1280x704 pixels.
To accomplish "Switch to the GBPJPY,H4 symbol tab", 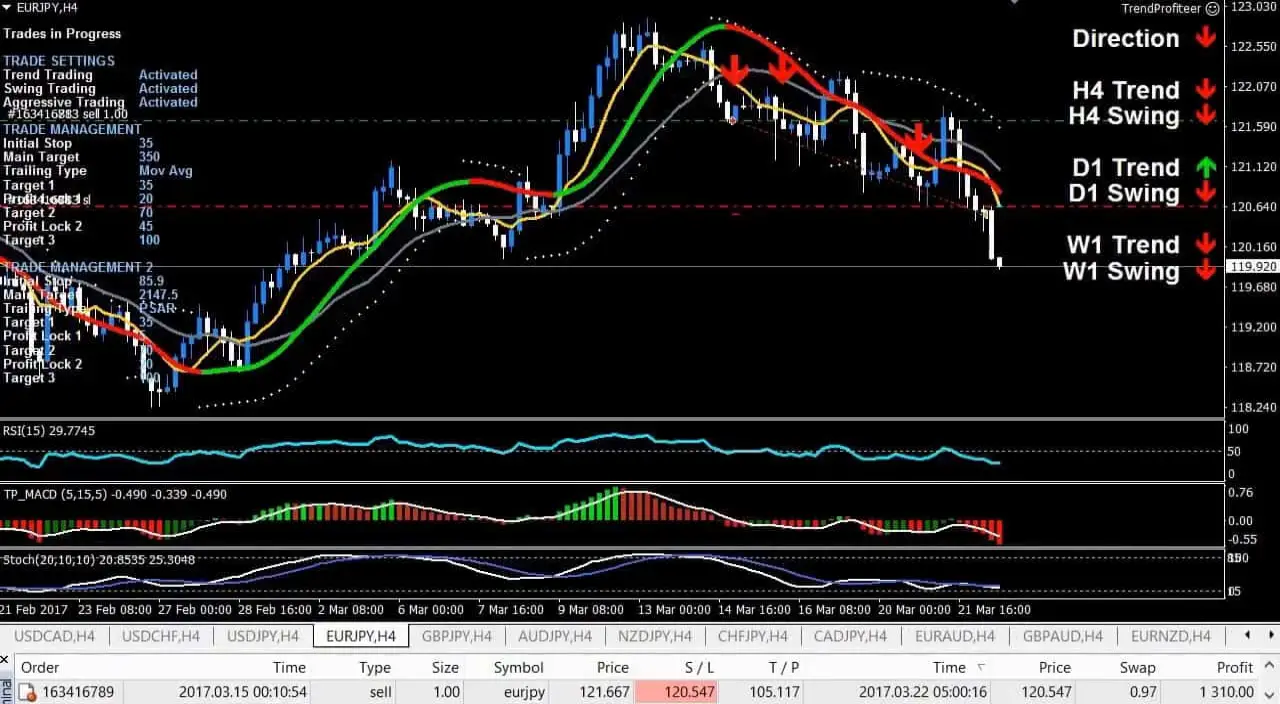I will pyautogui.click(x=458, y=635).
